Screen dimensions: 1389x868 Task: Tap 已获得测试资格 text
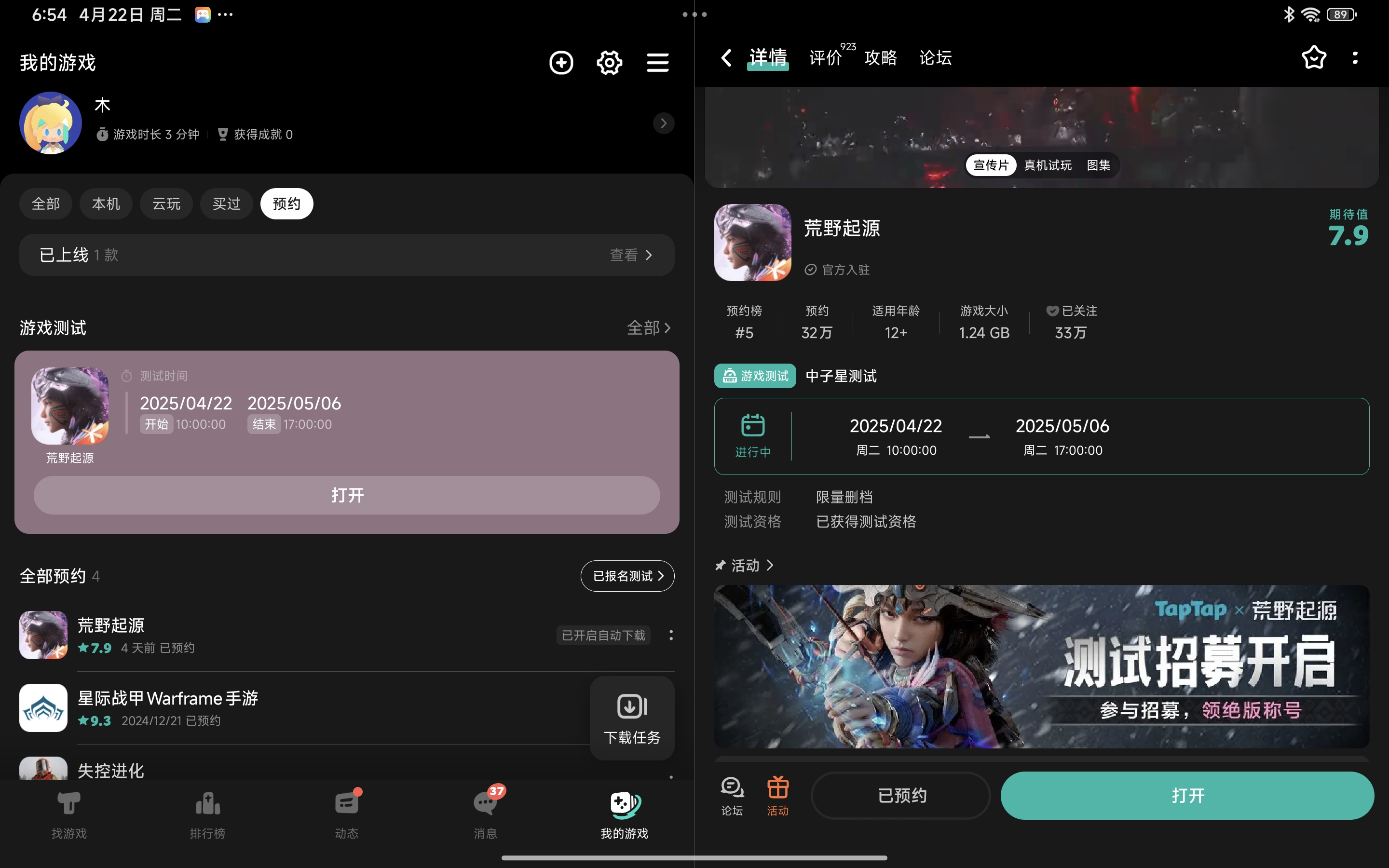[x=866, y=522]
